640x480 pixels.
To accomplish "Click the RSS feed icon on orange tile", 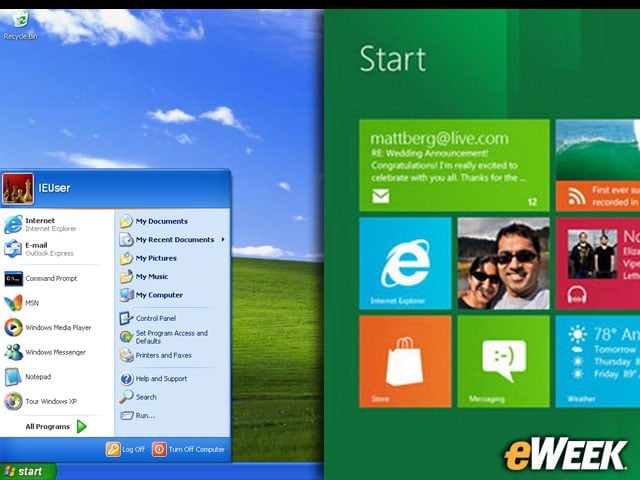I will click(x=577, y=197).
